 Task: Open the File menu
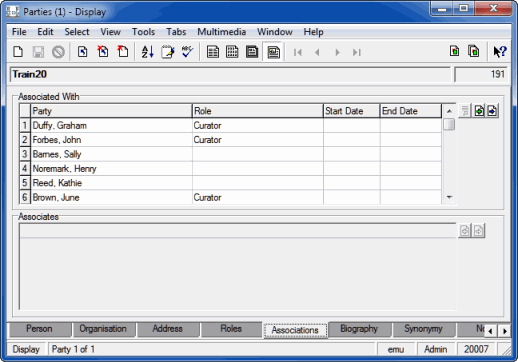[19, 32]
